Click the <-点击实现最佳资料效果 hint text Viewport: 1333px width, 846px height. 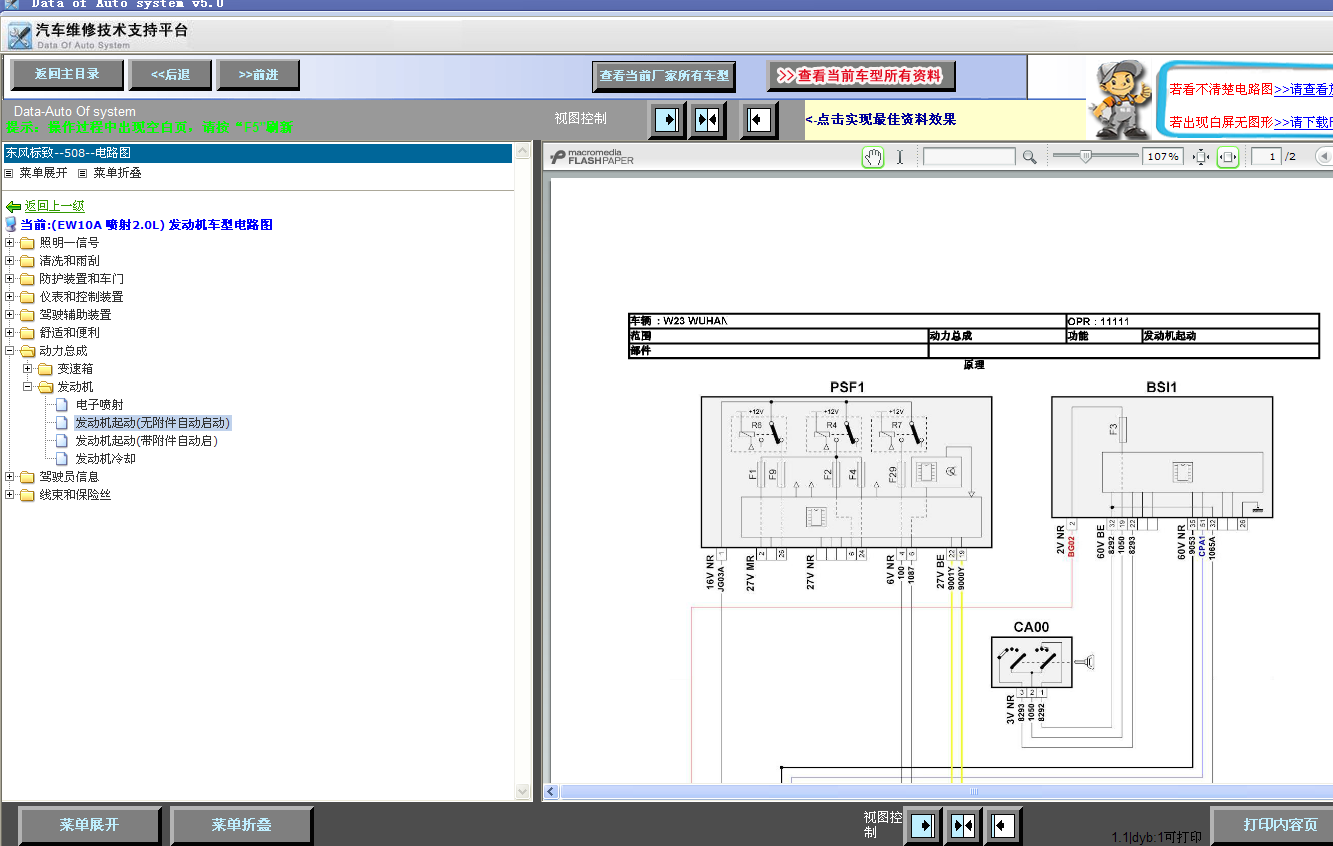point(880,119)
